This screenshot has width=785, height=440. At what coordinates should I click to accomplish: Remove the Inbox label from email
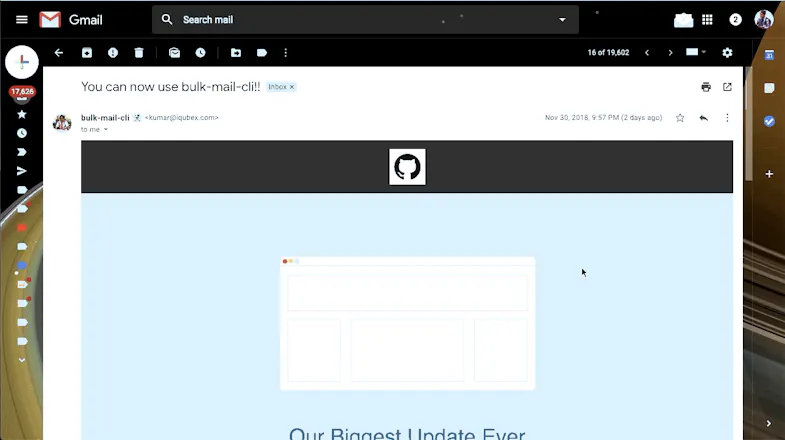click(292, 87)
